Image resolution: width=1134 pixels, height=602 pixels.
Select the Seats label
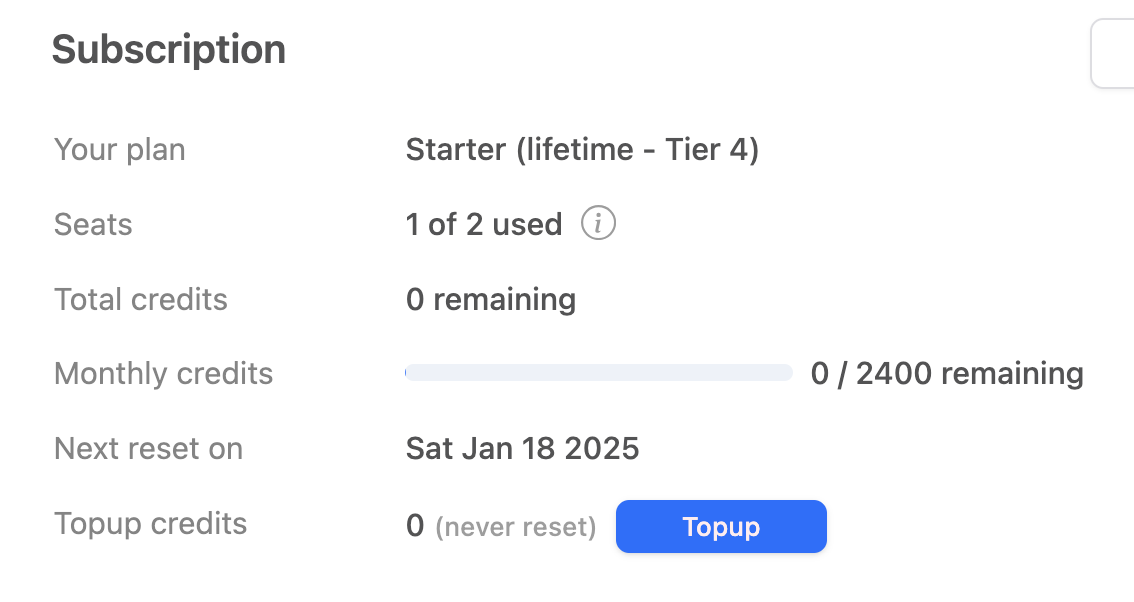coord(93,224)
